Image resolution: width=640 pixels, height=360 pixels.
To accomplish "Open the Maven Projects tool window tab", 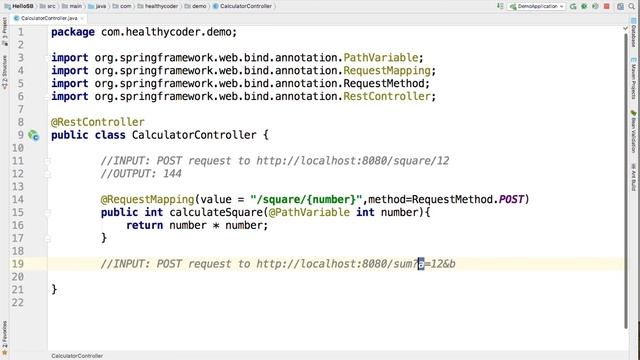I will click(x=633, y=80).
